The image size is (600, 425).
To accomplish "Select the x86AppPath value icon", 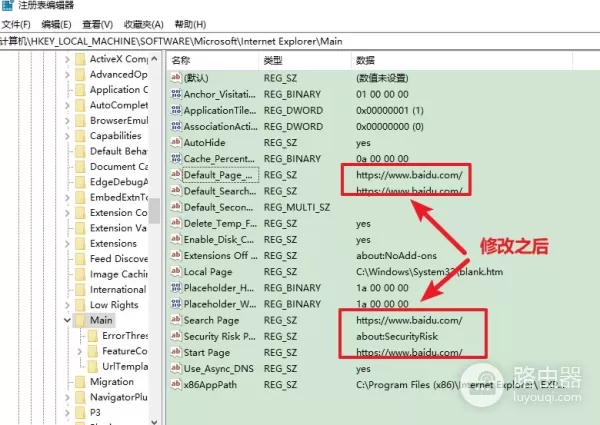I will coord(176,384).
